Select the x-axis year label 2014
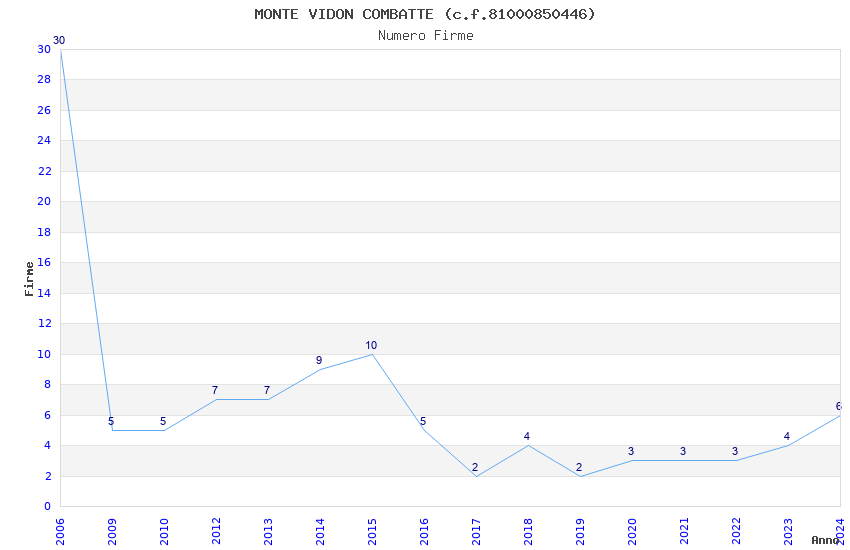The width and height of the screenshot is (850, 550). (x=320, y=532)
